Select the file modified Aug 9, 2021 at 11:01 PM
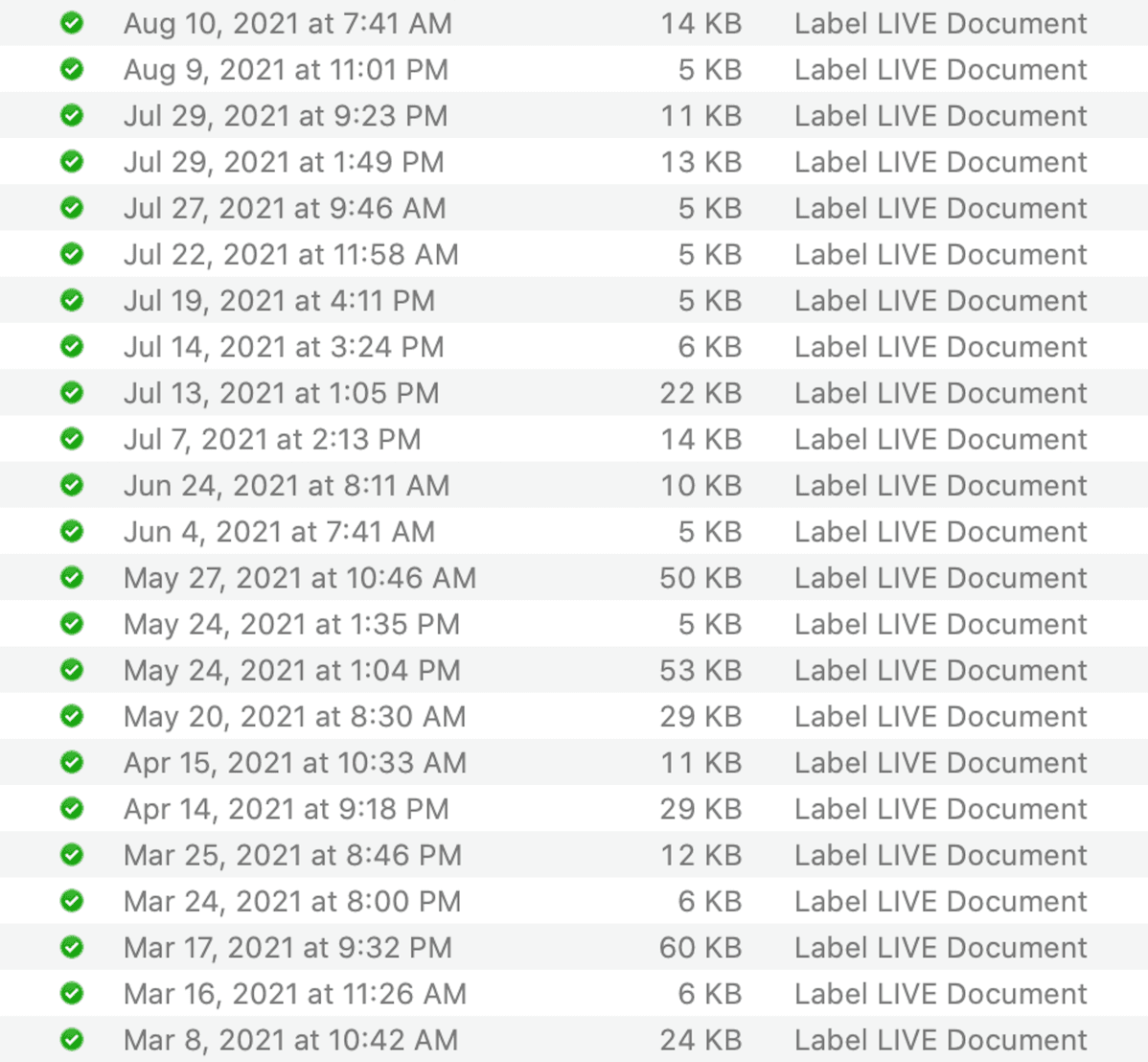 [286, 70]
